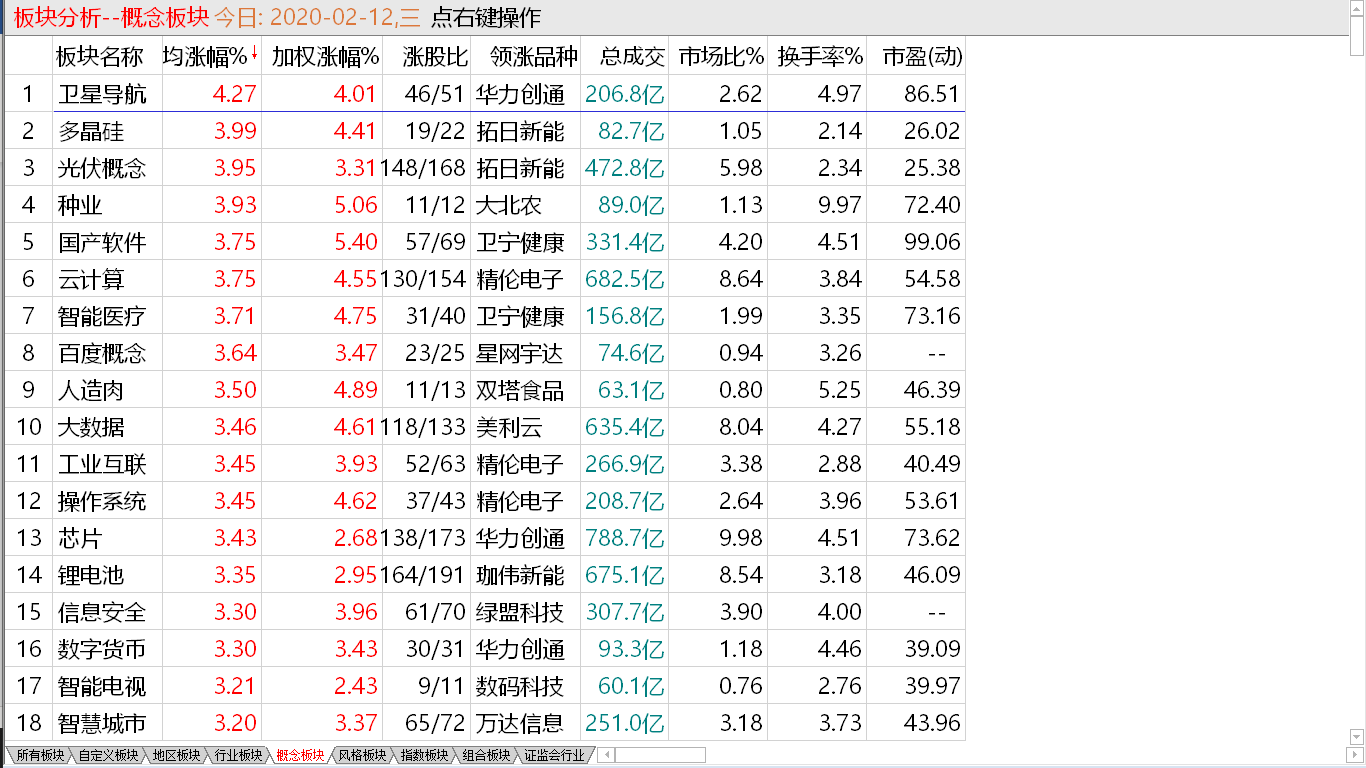Select the 人造肉 sector
Screen dimensions: 1366x768
pos(91,390)
